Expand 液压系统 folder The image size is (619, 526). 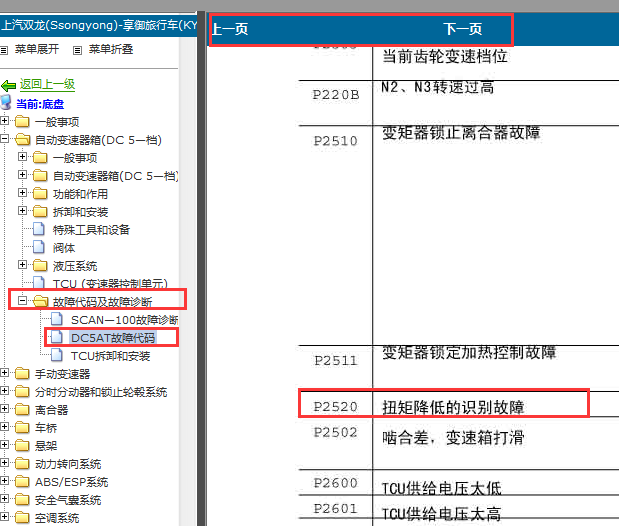tap(23, 265)
